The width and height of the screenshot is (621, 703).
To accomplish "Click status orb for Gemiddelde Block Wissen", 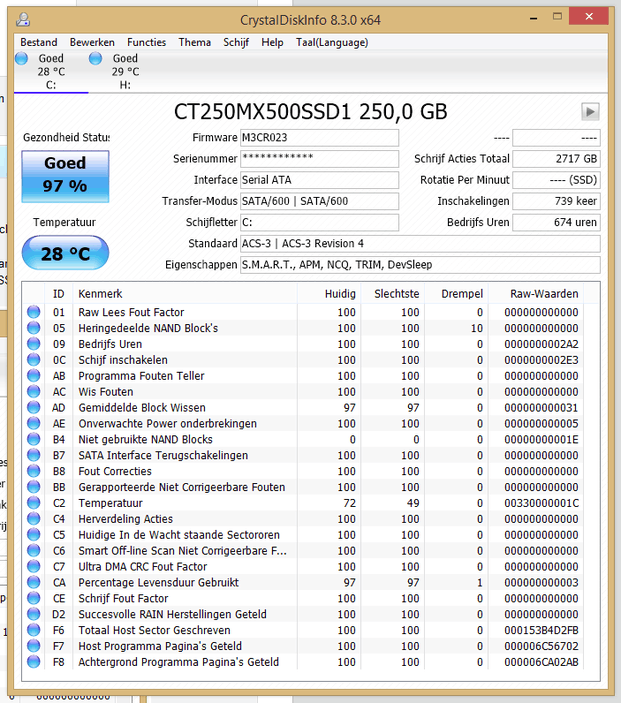I will (x=34, y=407).
